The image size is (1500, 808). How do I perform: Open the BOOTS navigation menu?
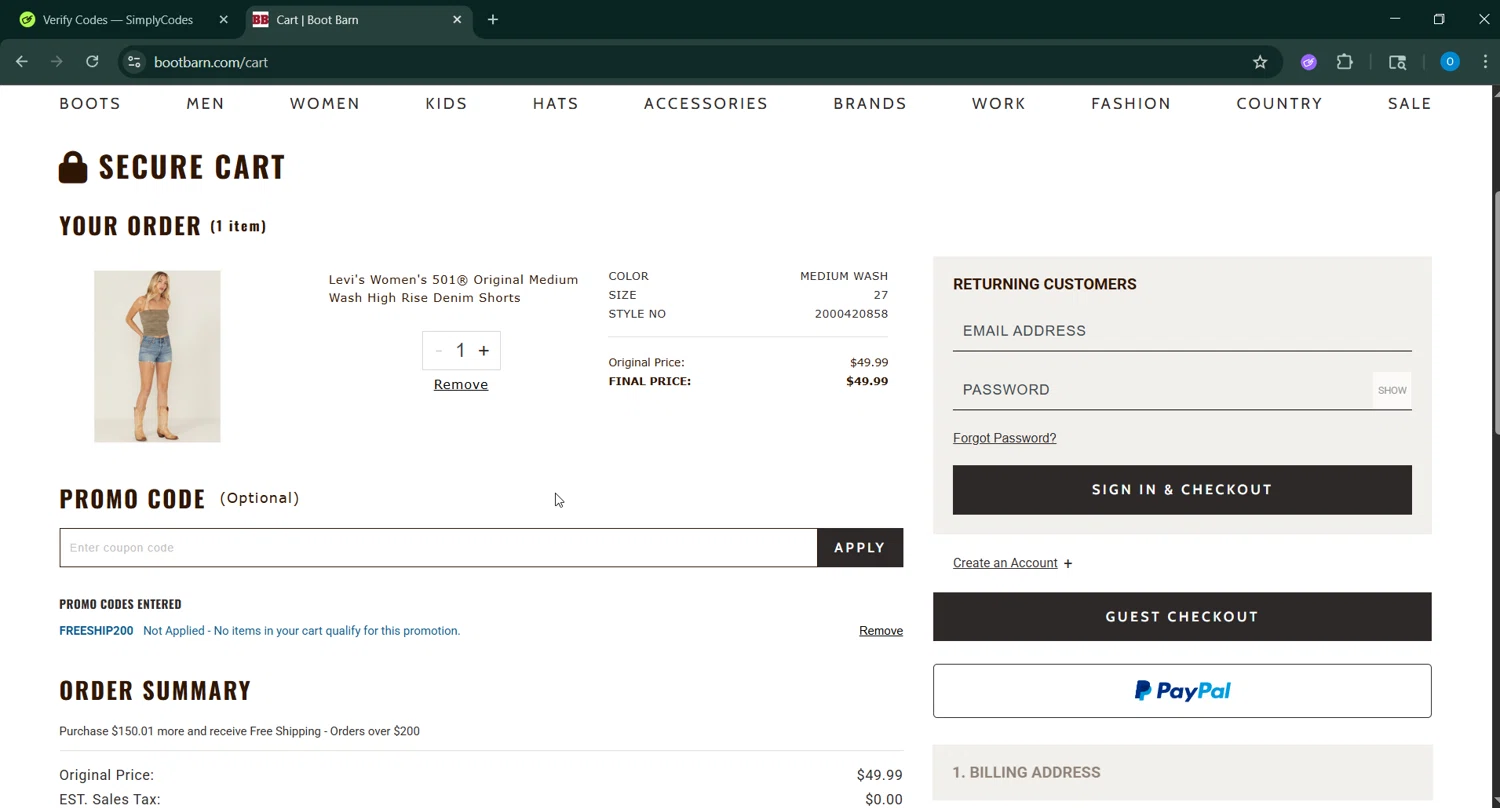(x=90, y=103)
